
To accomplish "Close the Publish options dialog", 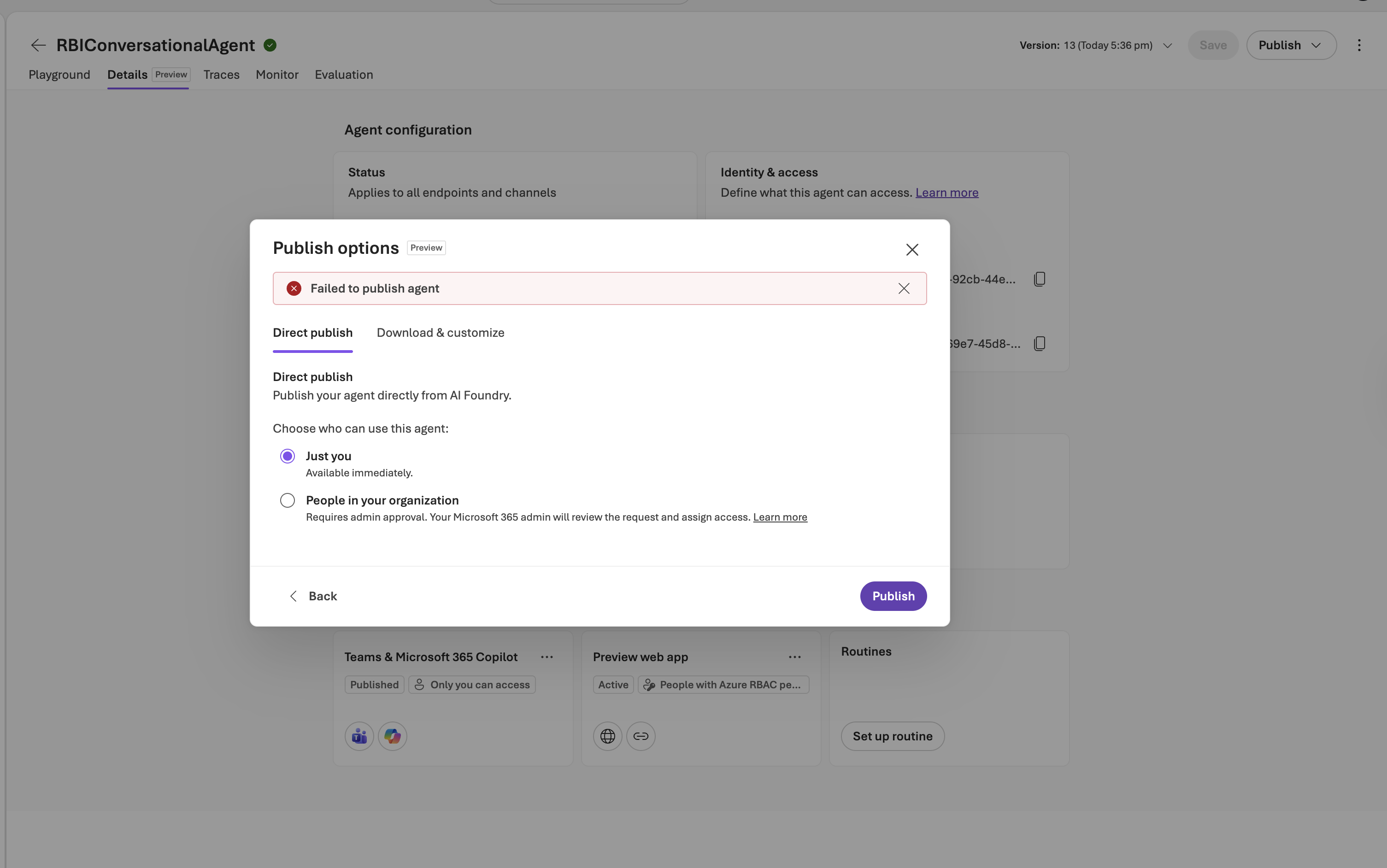I will point(912,250).
